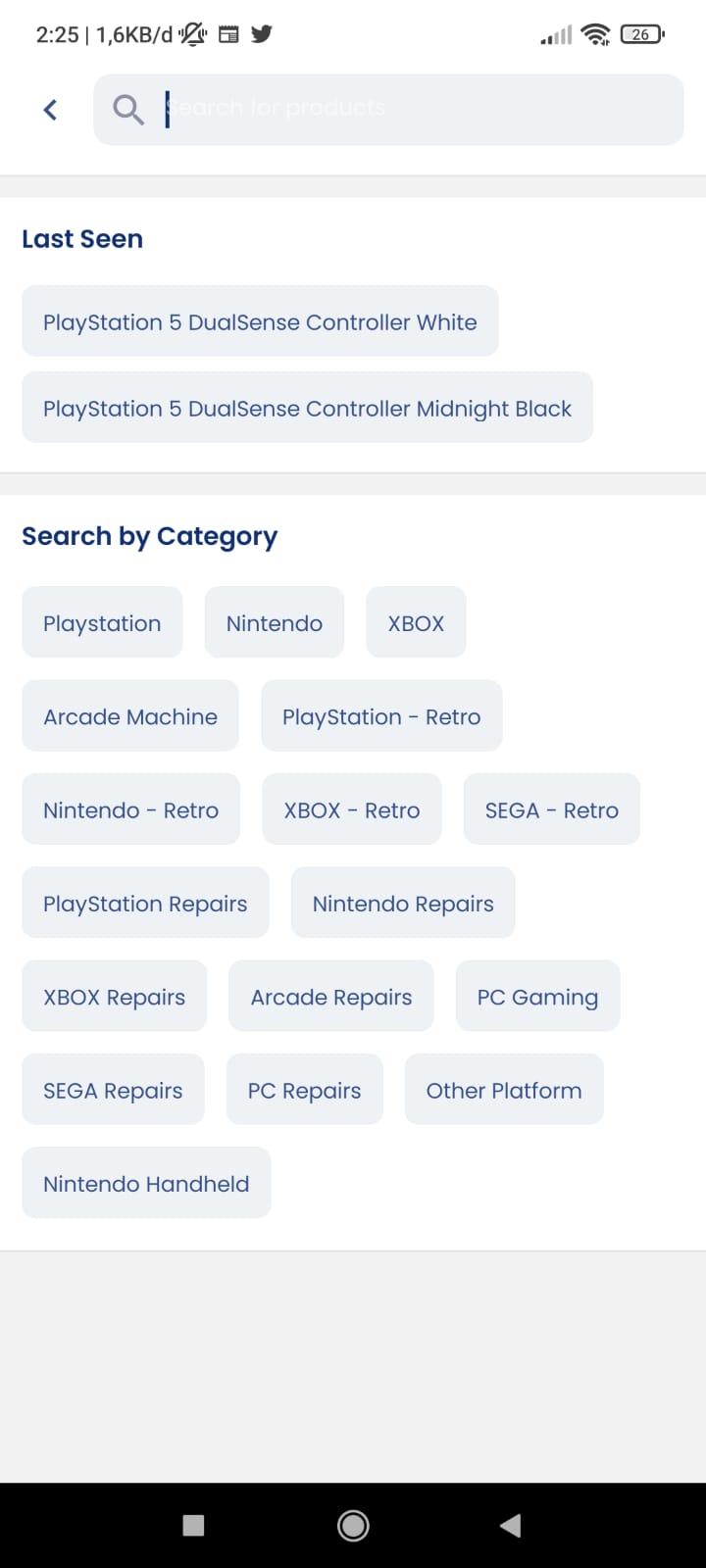Tap the back arrow icon
Viewport: 706px width, 1568px height.
click(51, 110)
